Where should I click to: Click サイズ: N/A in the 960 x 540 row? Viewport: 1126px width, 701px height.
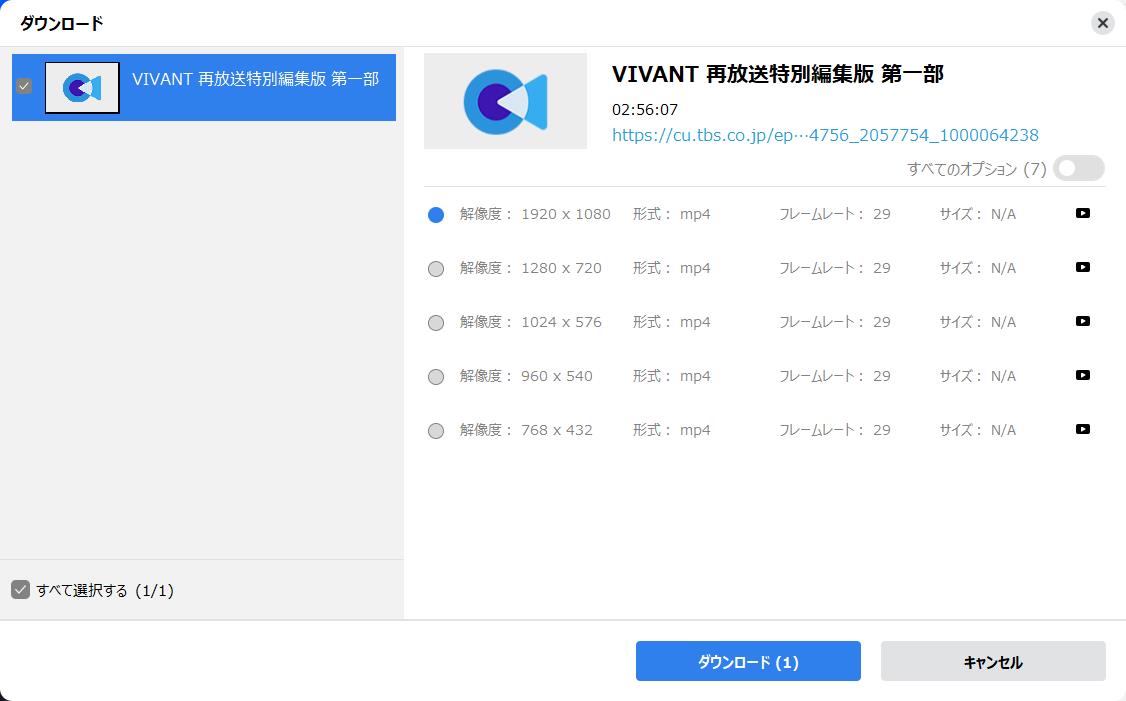click(x=977, y=376)
